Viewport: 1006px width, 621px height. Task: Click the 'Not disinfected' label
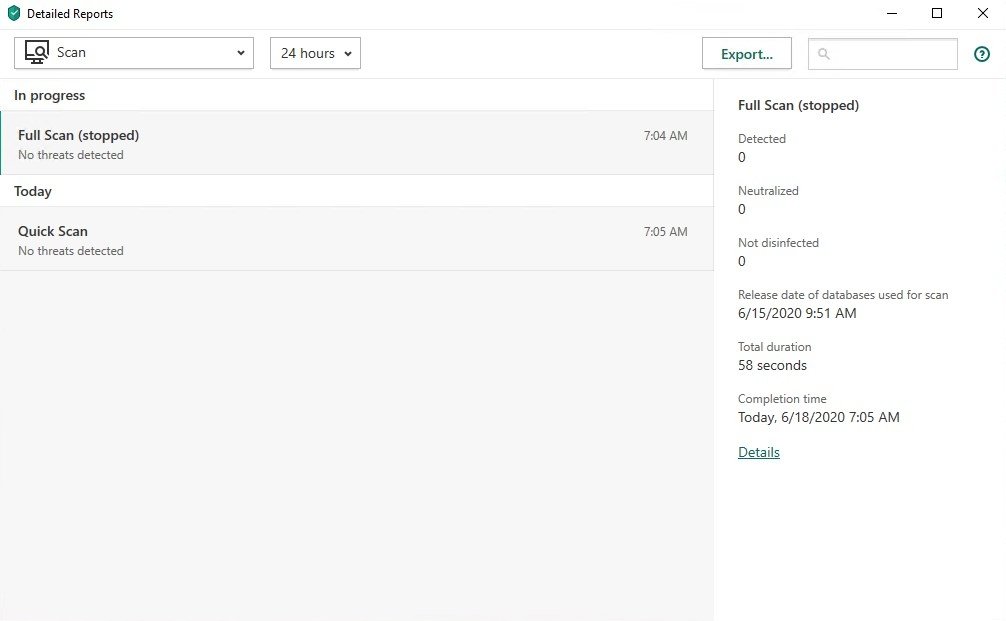tap(778, 242)
